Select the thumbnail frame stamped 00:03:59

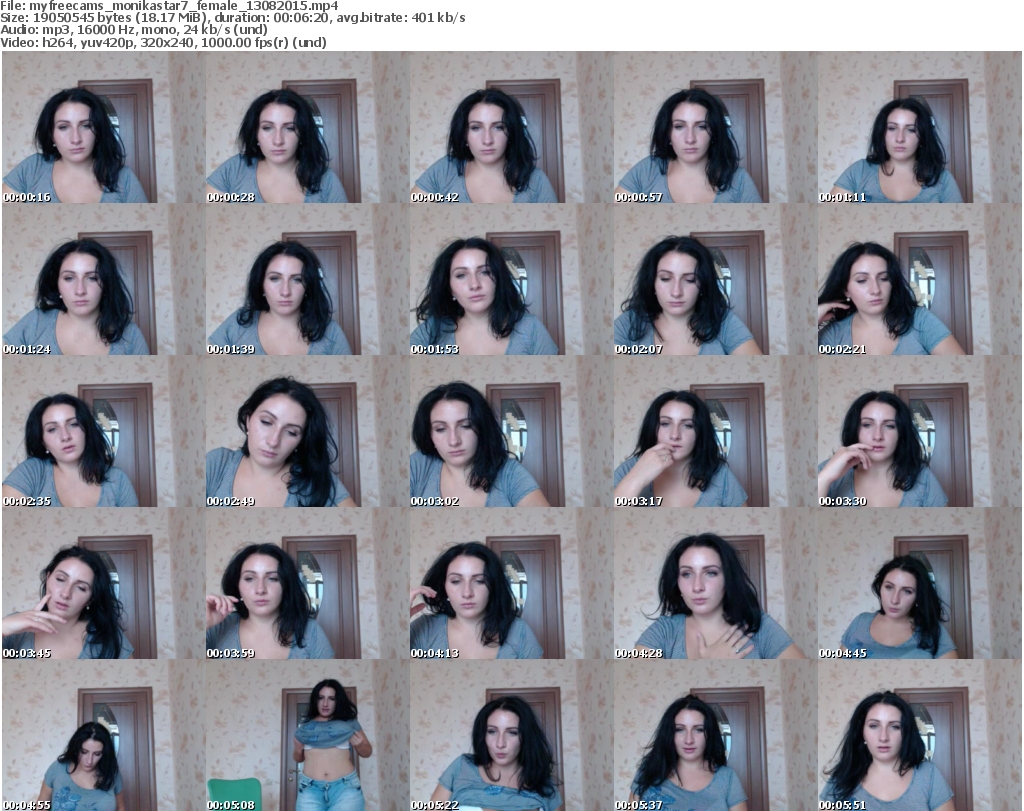(308, 584)
